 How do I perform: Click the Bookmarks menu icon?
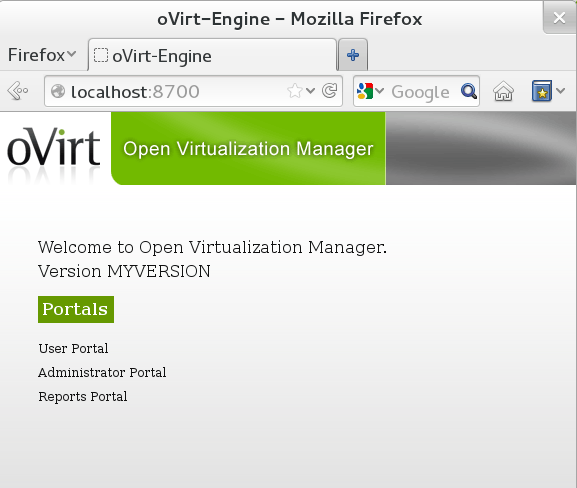542,91
